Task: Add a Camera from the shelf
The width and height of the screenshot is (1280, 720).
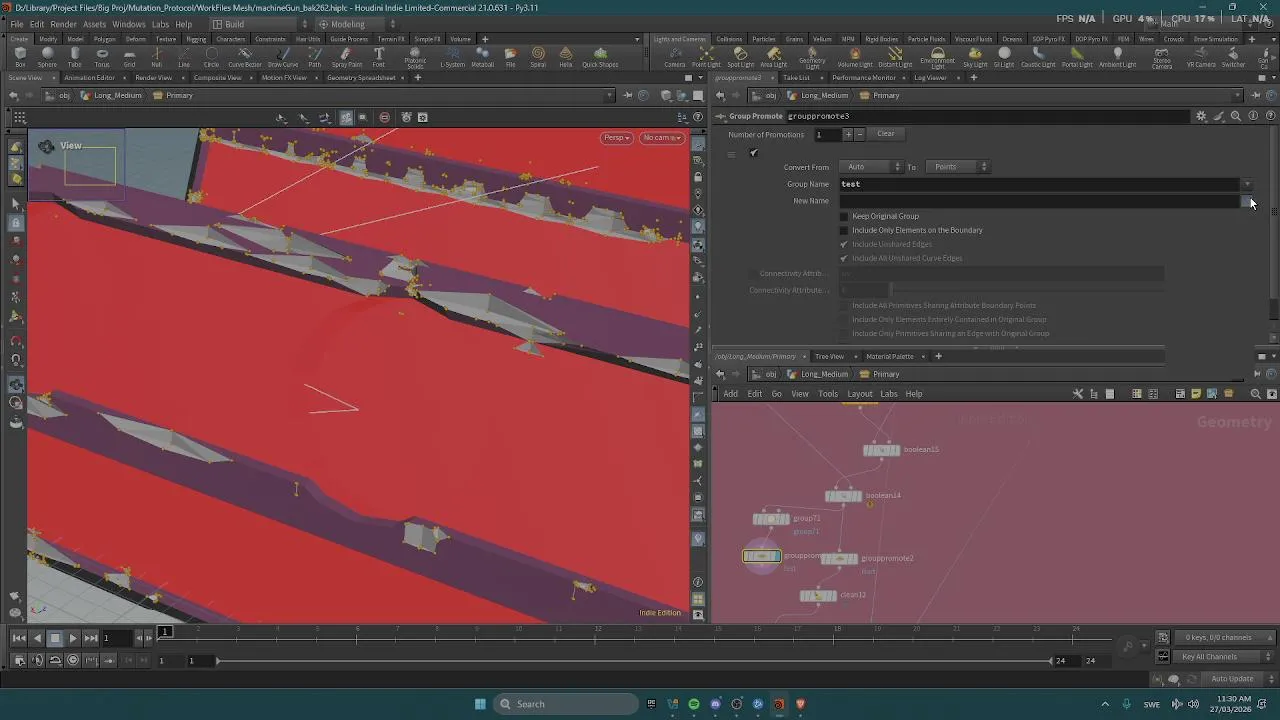Action: pyautogui.click(x=675, y=57)
